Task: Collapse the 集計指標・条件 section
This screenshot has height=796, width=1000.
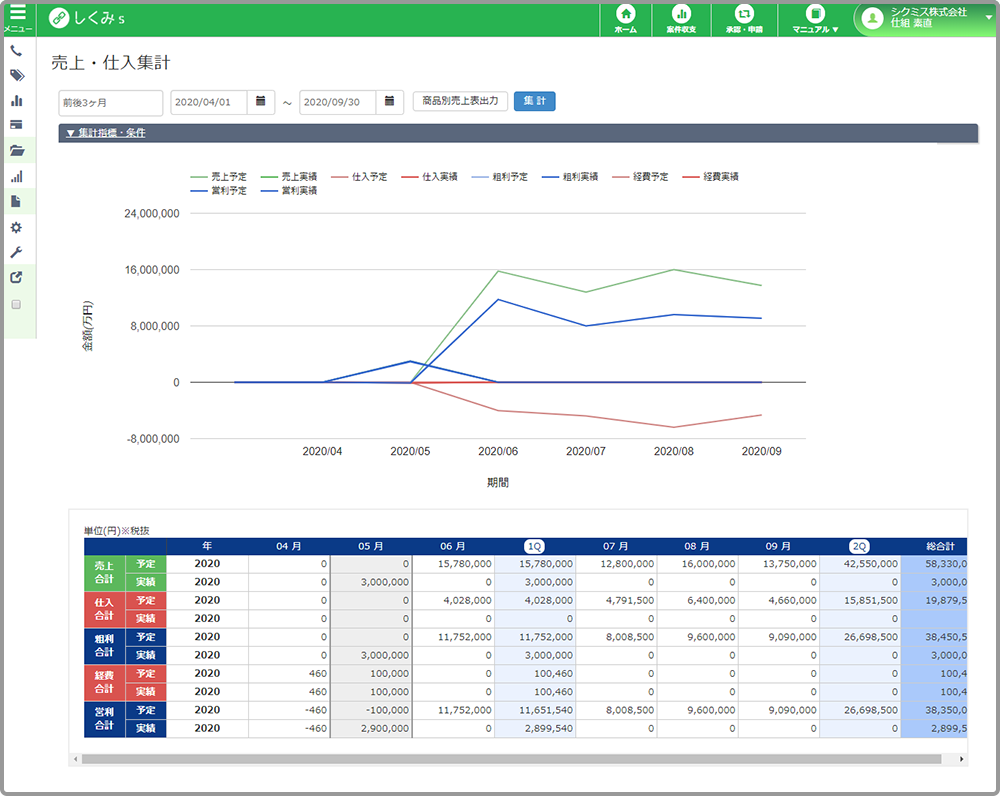Action: tap(106, 133)
